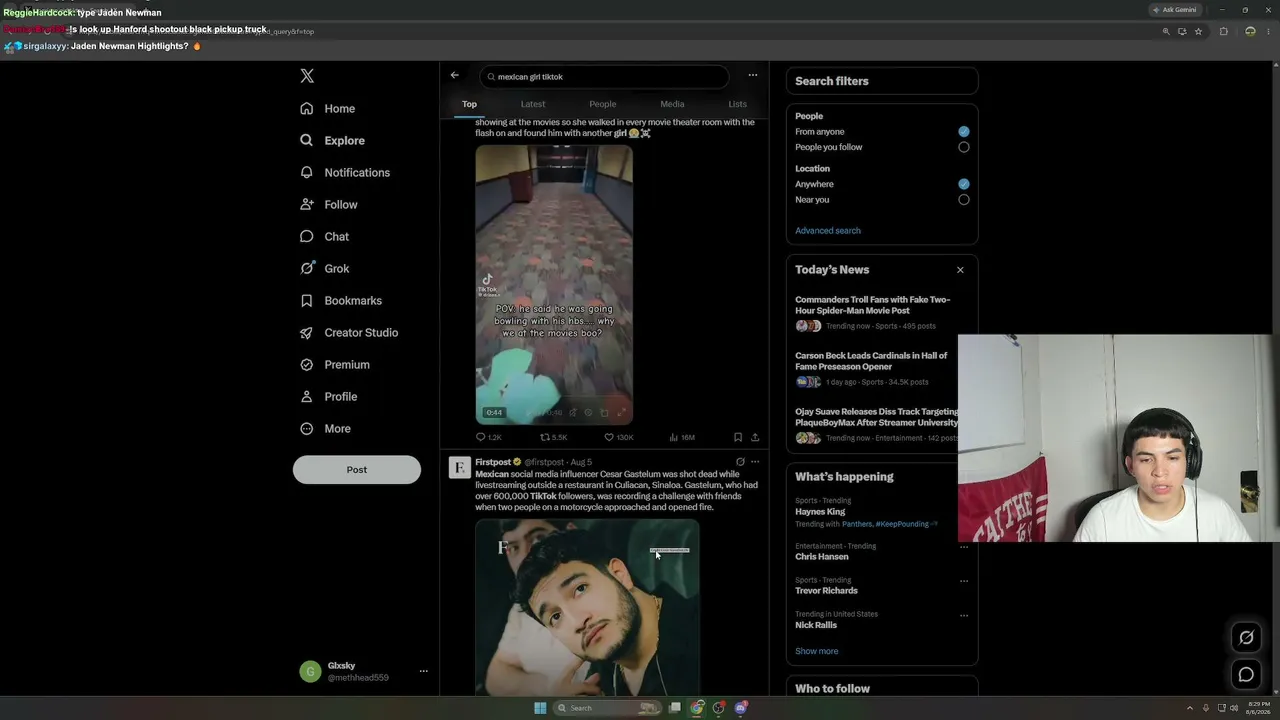Click the Firstpost profile avatar
Image resolution: width=1280 pixels, height=720 pixels.
point(460,468)
